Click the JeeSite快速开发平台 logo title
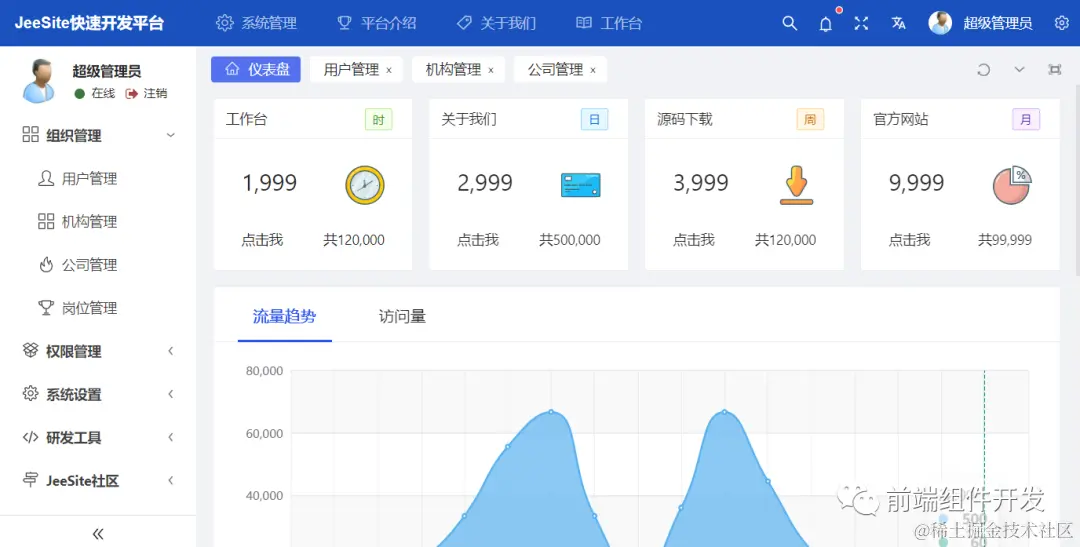The image size is (1080, 547). (x=90, y=23)
